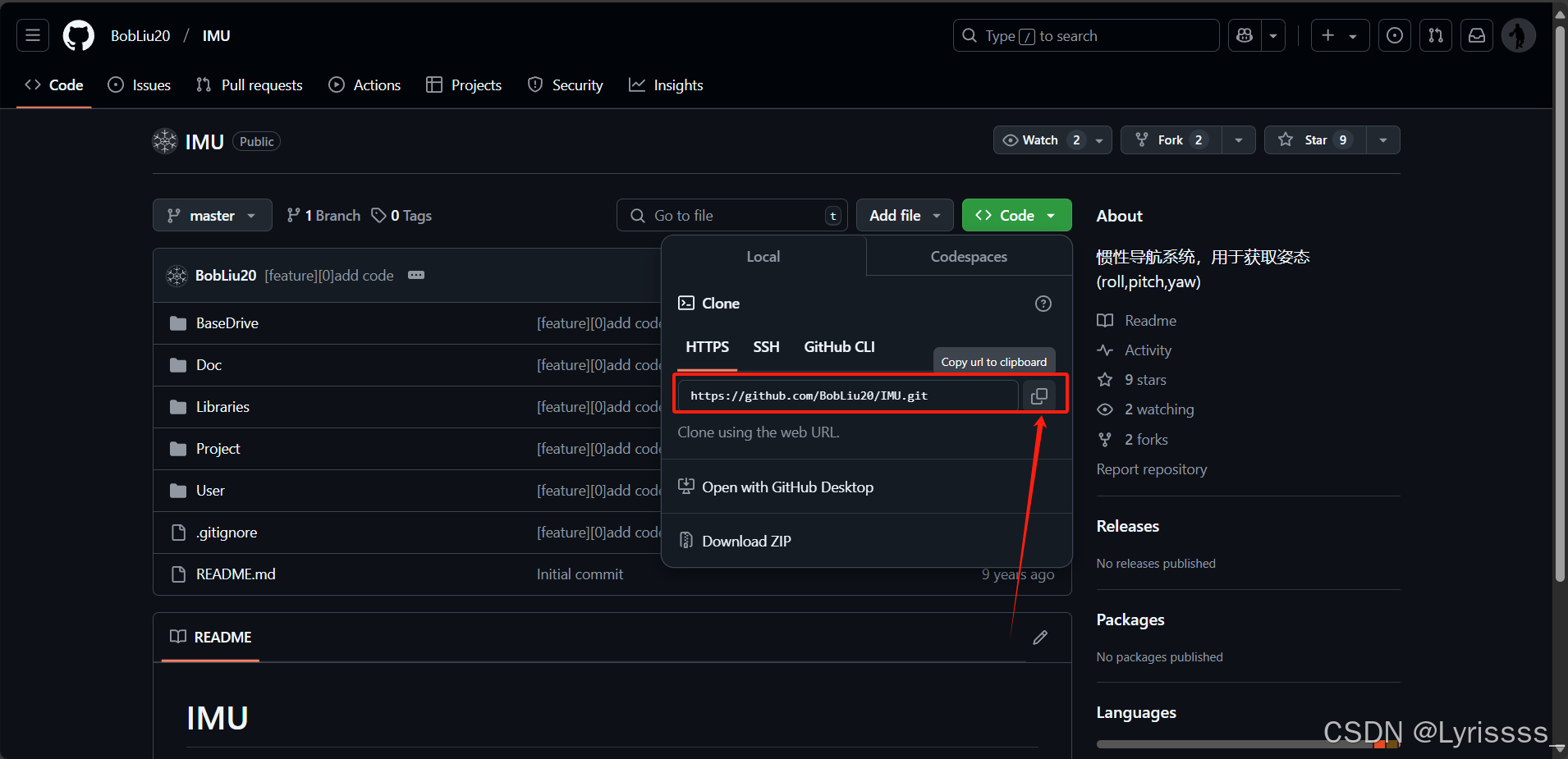Edit README with pencil icon
Screen dimensions: 1568x759
(1040, 638)
